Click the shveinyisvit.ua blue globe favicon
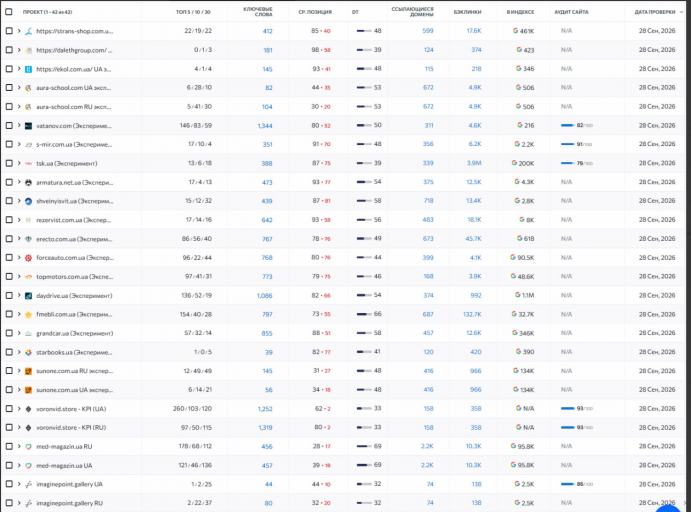Screen dimensions: 691x512 click(x=28, y=201)
